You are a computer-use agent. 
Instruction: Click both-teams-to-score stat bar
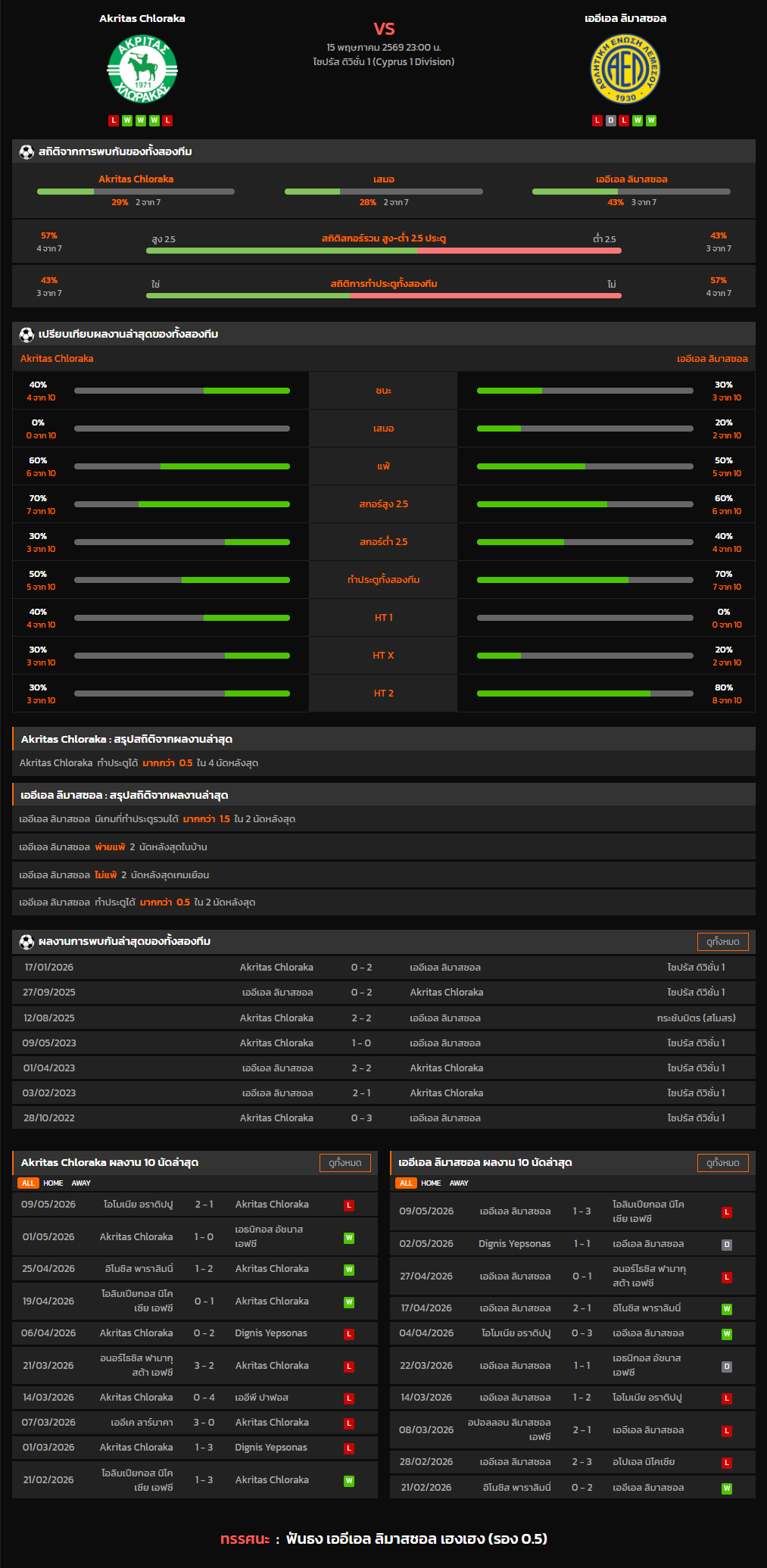point(384,295)
